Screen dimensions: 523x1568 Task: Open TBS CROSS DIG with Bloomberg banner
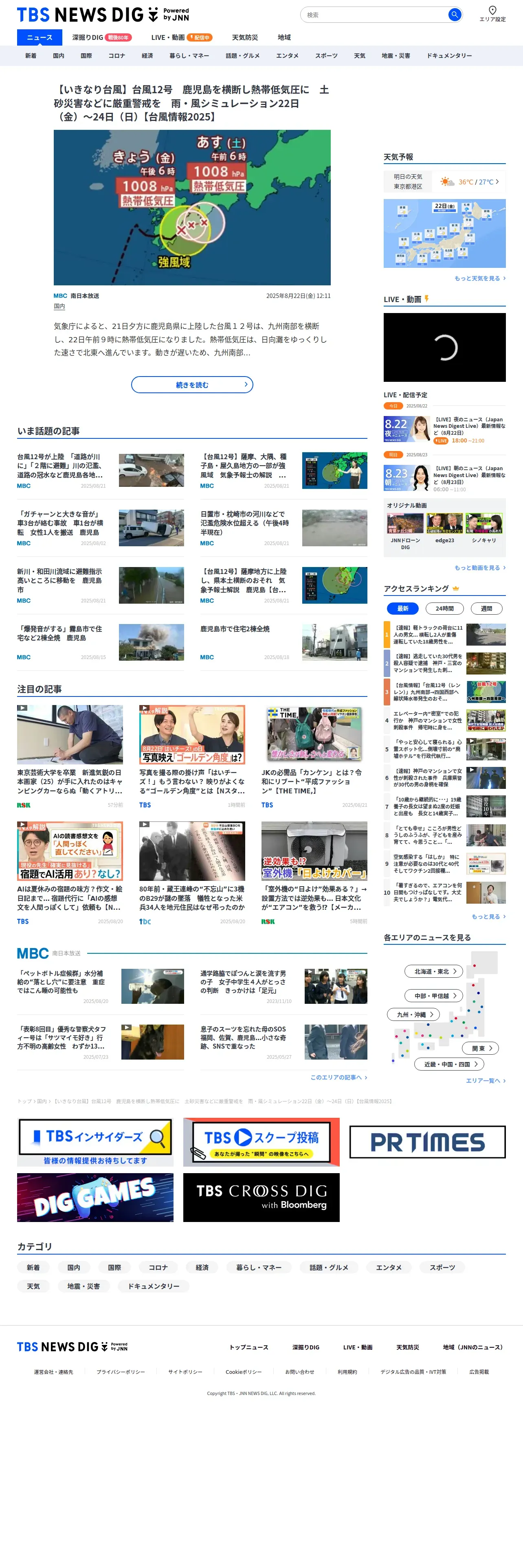261,1197
